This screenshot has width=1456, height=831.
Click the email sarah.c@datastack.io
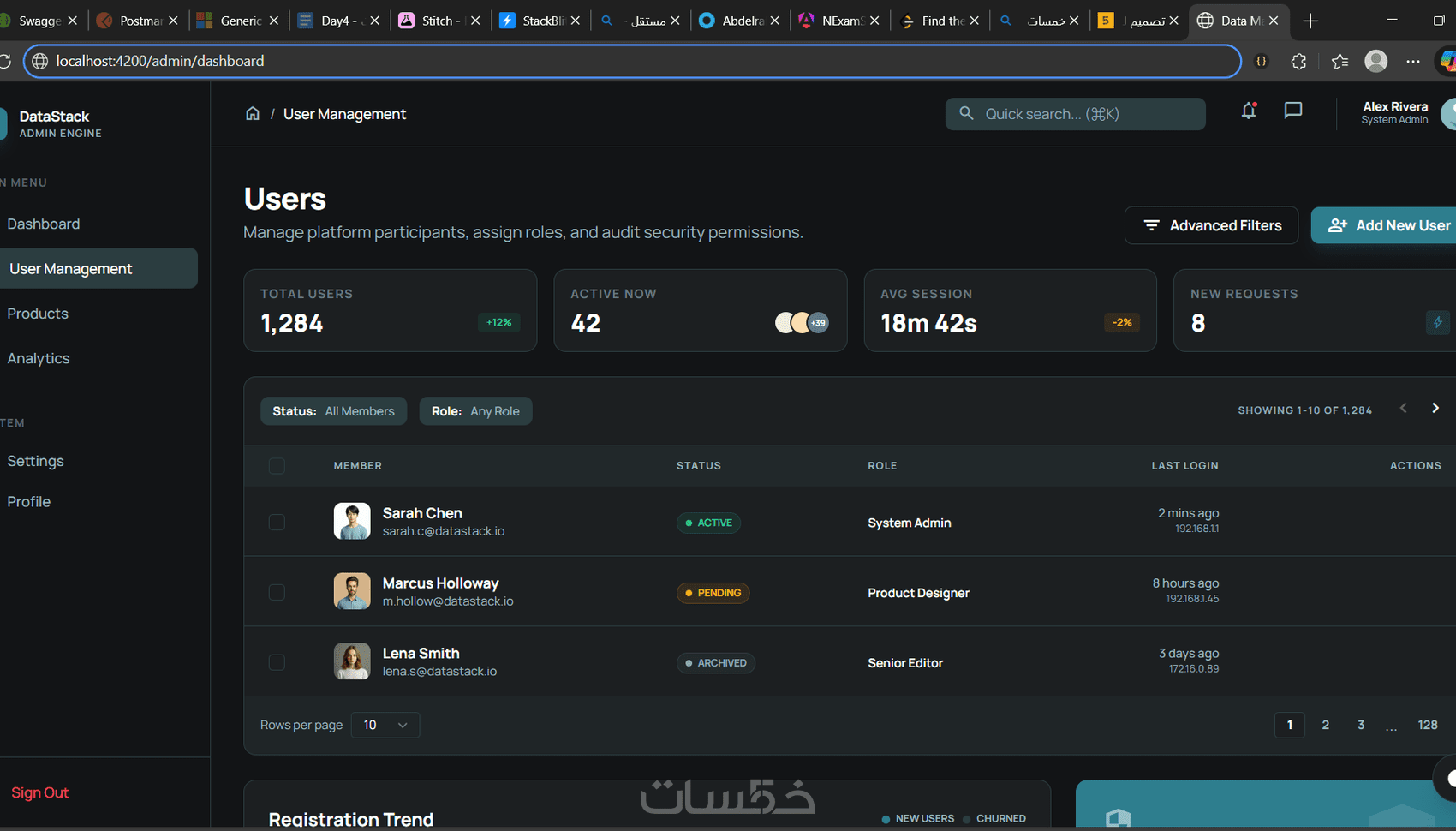pyautogui.click(x=444, y=531)
